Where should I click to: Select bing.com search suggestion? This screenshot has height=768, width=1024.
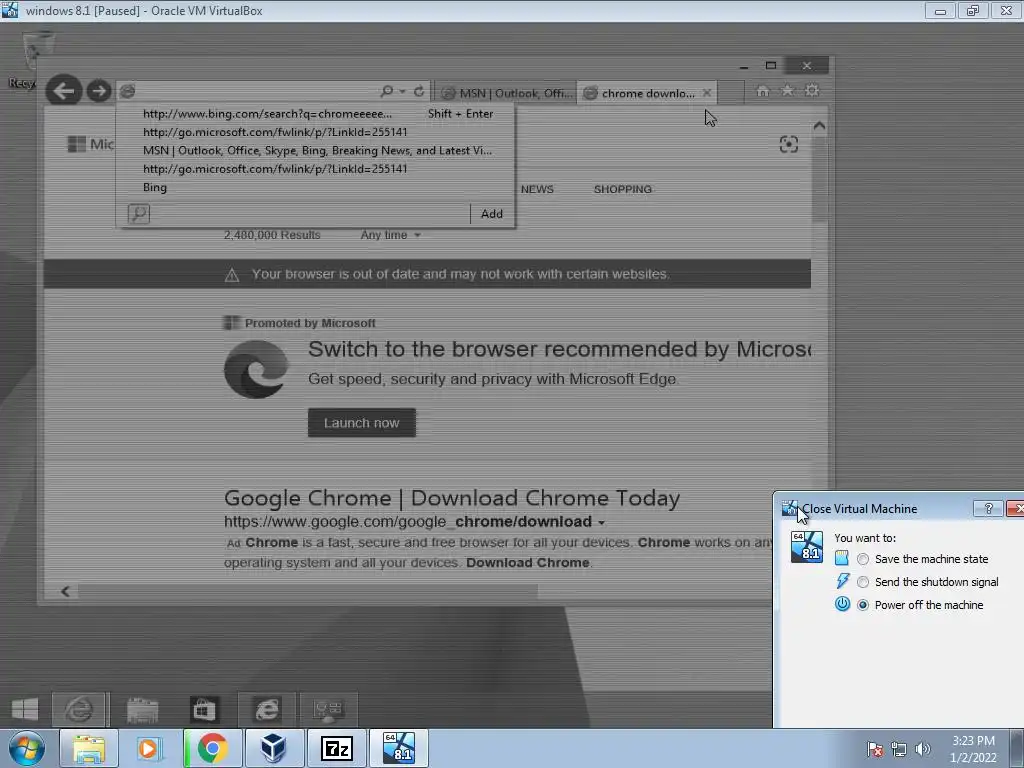click(x=317, y=114)
